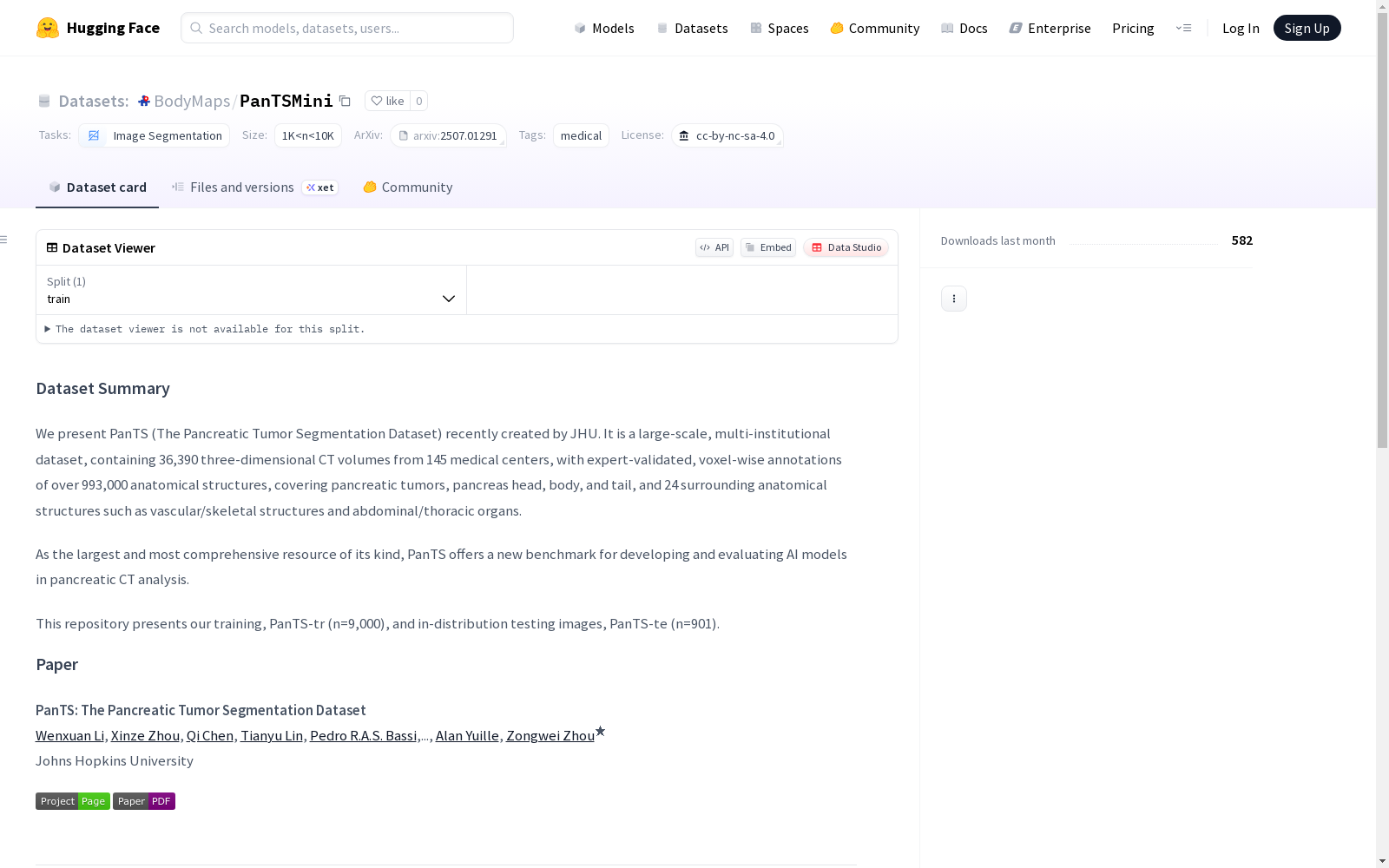Click the Embed button in Dataset Viewer

pyautogui.click(x=768, y=247)
